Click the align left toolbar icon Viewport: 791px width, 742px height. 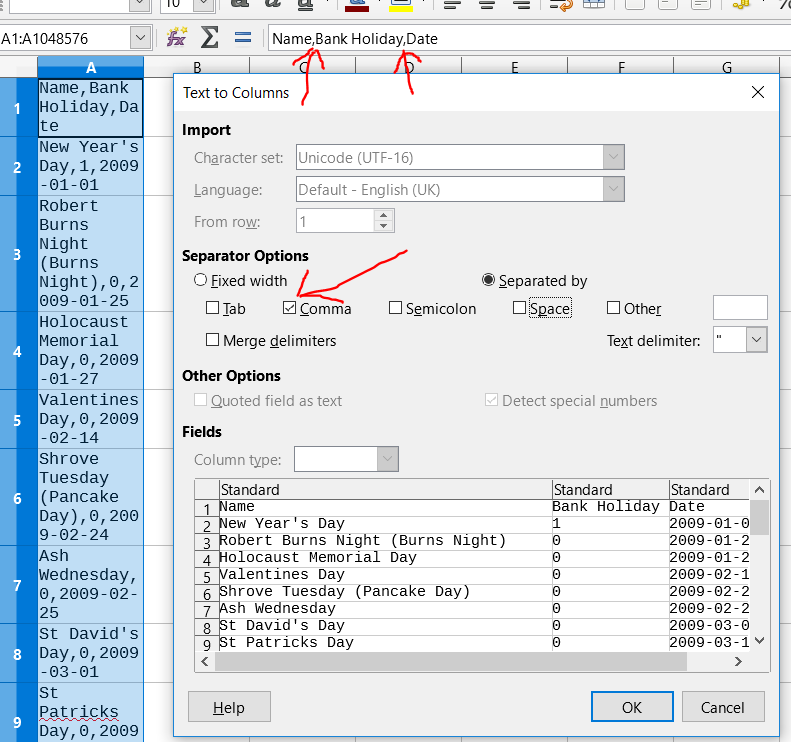(x=452, y=4)
